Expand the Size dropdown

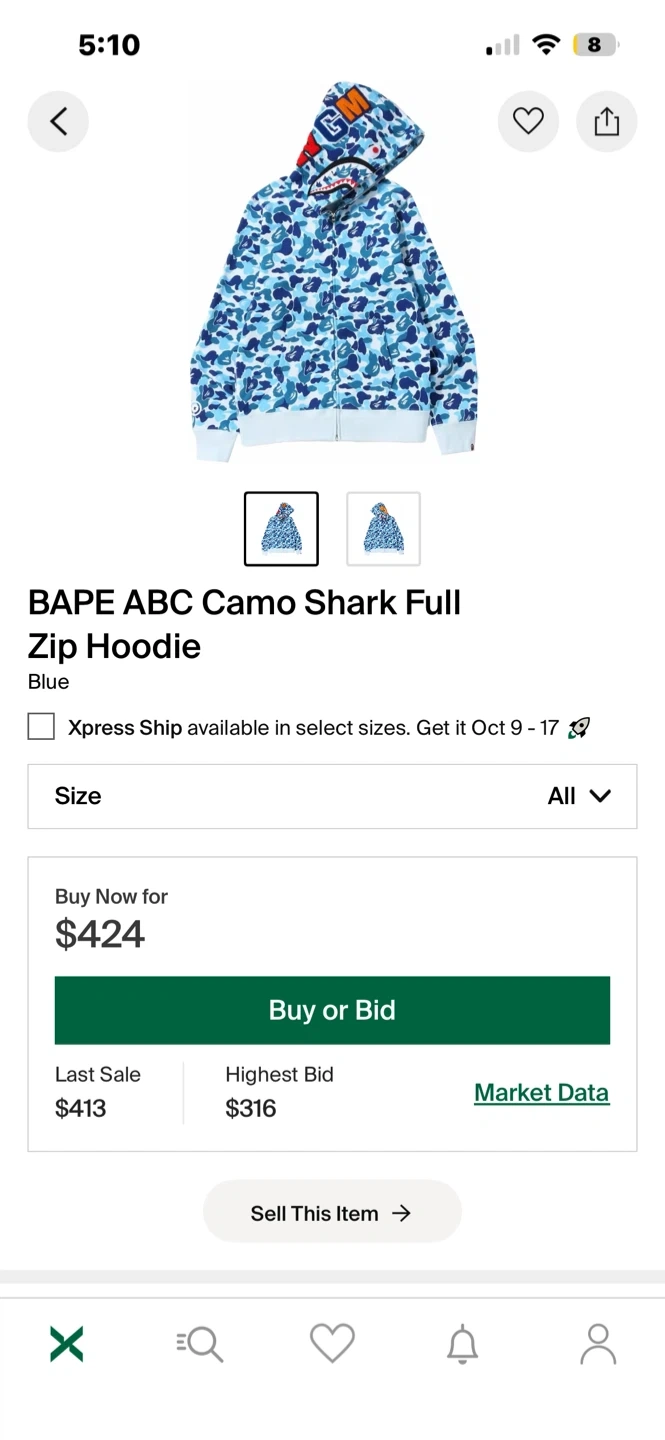point(332,796)
